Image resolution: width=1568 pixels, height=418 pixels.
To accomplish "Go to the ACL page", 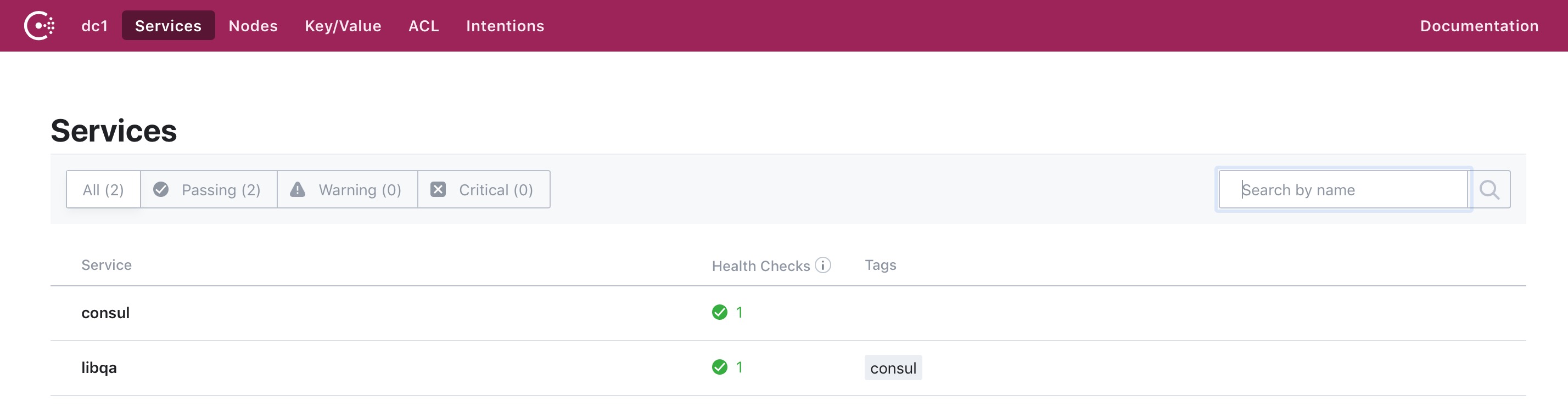I will coord(424,26).
